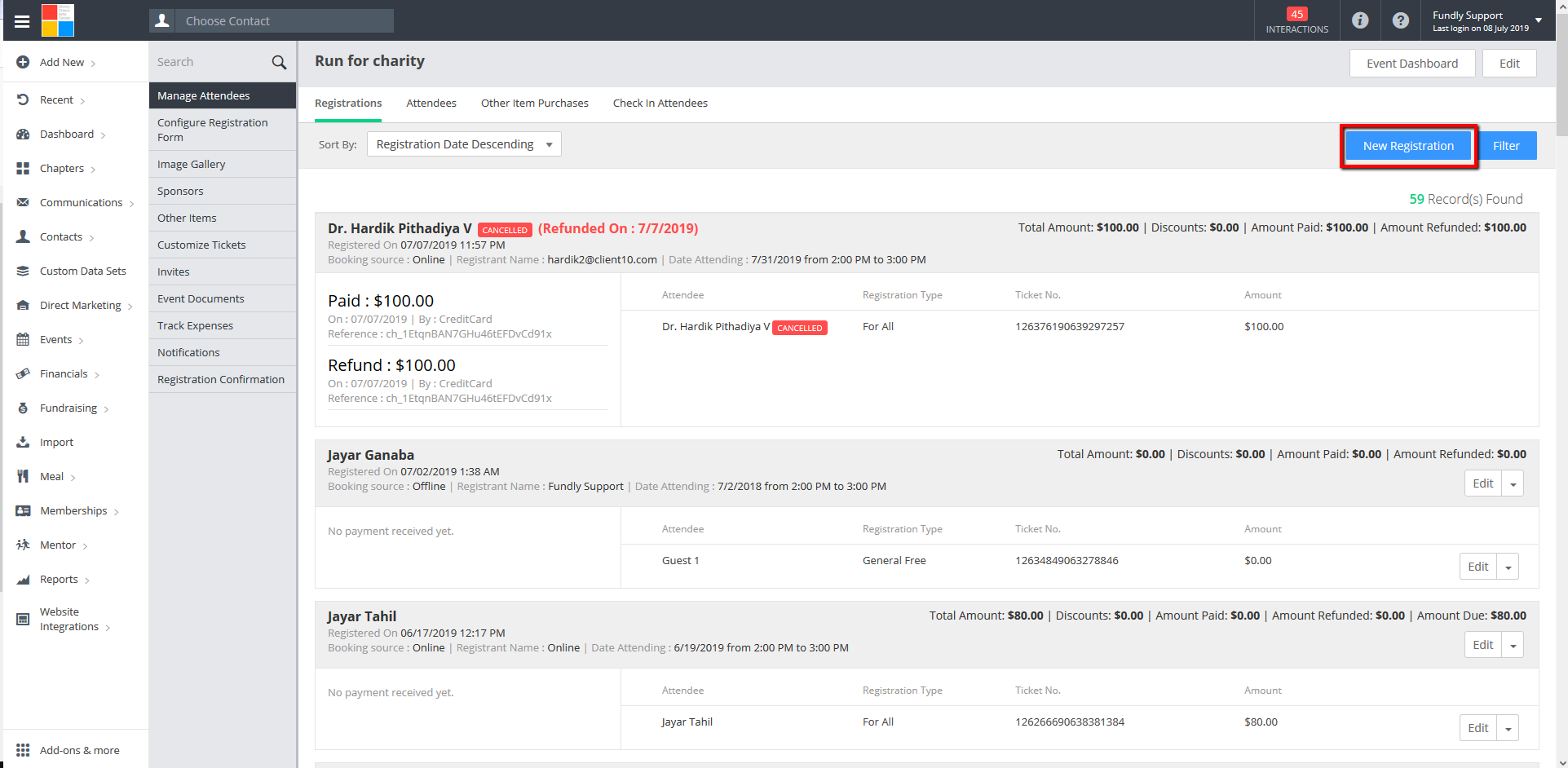This screenshot has height=768, width=1568.
Task: Switch to the Attendees tab
Action: [x=431, y=103]
